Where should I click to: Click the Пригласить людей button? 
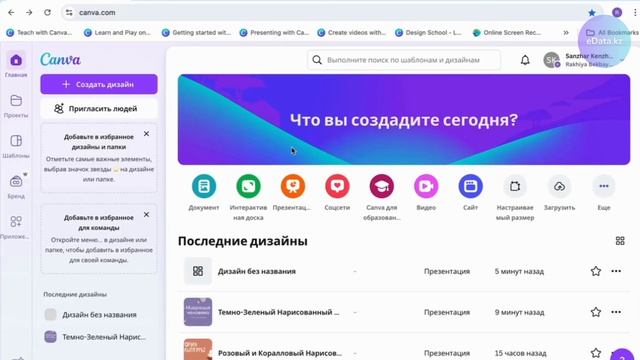coord(99,109)
